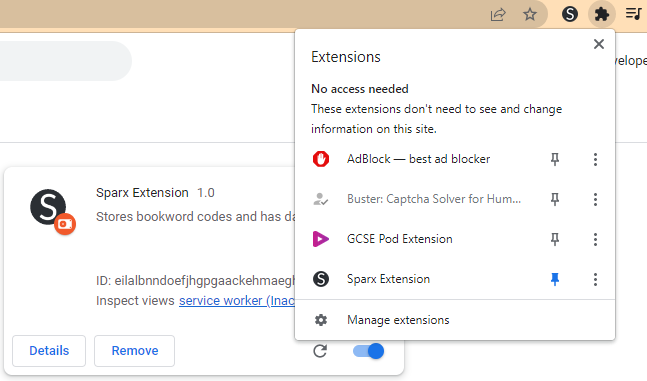Open more actions for AdBlock
Viewport: 647px width, 381px height.
point(595,159)
